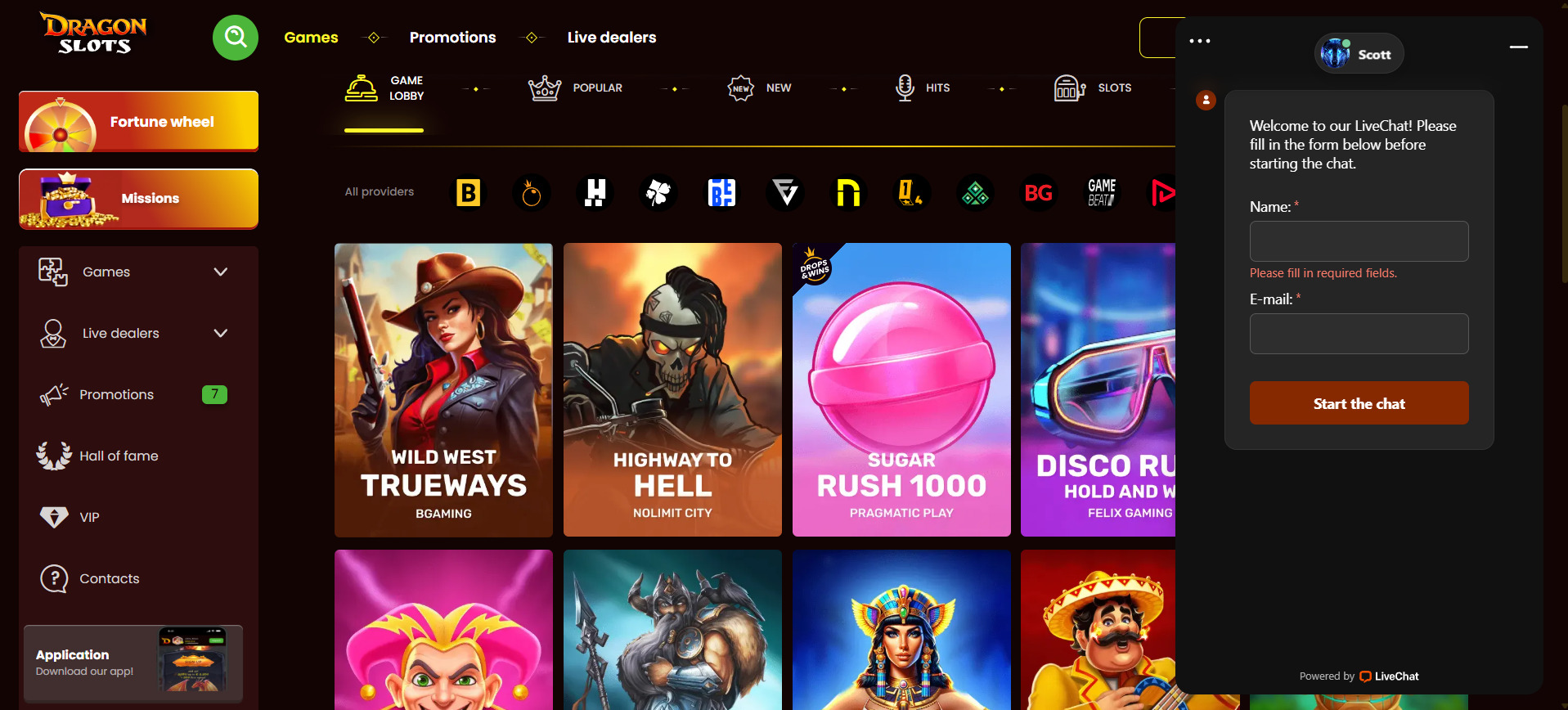This screenshot has width=1568, height=710.
Task: Filter by white V triangle provider icon
Action: point(785,193)
